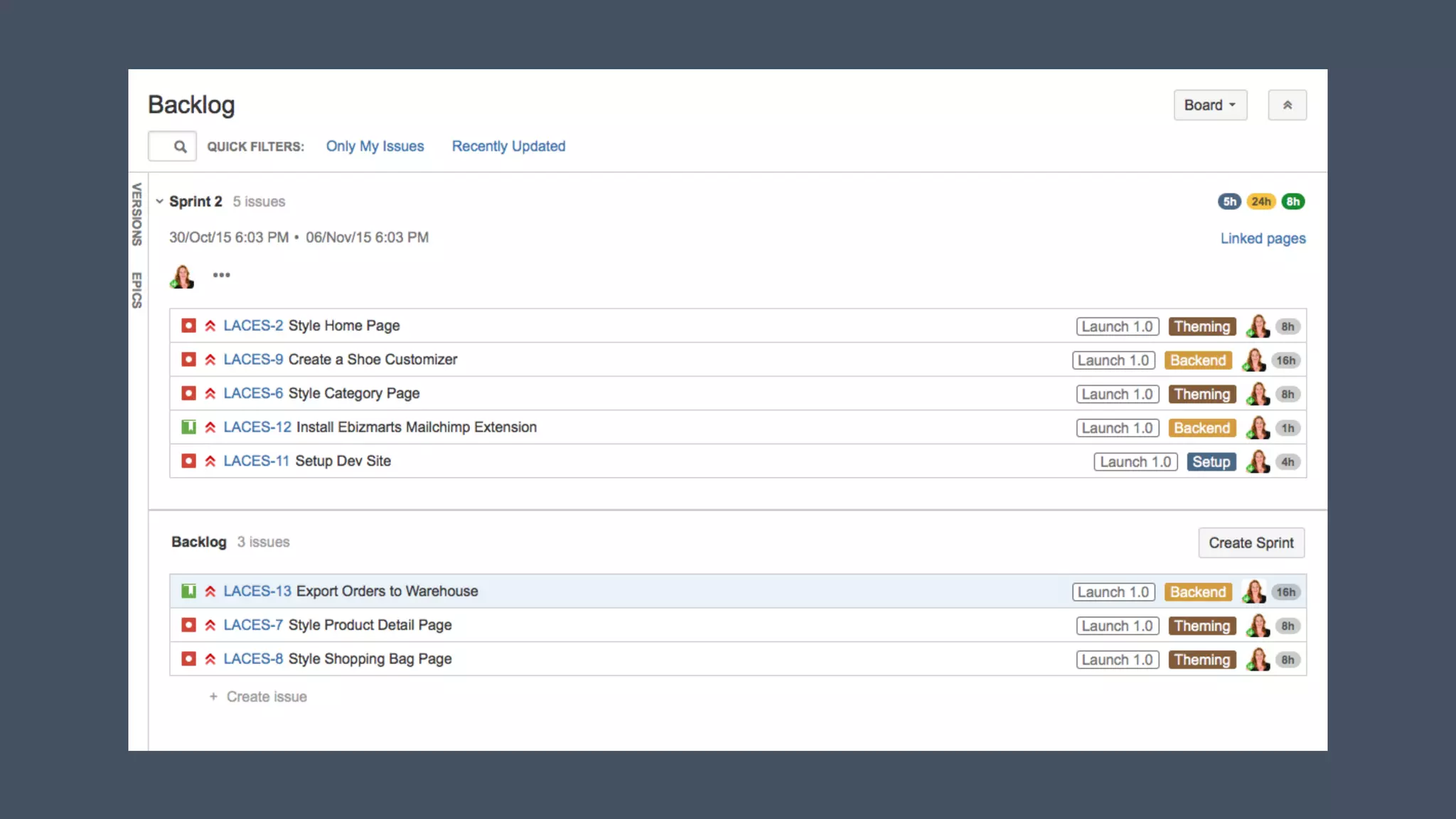
Task: Toggle the Recently Updated quick filter
Action: (x=508, y=146)
